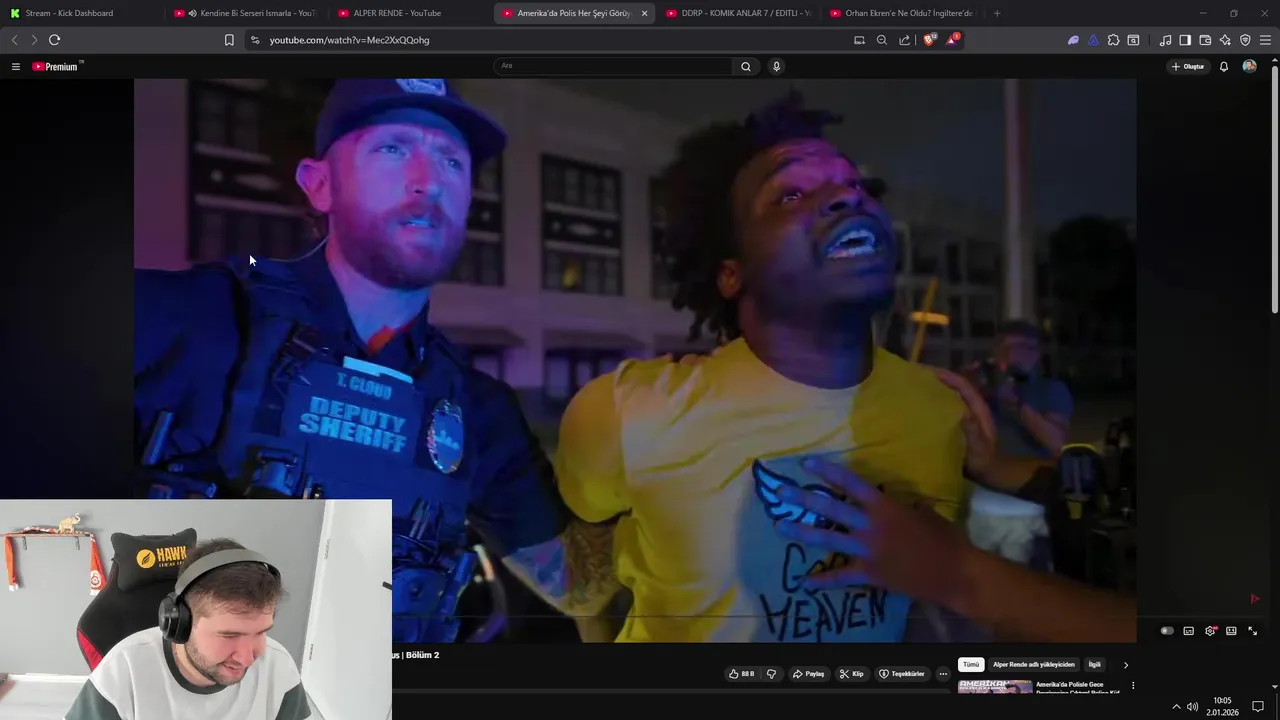Create a clip with Klip button

coord(851,674)
